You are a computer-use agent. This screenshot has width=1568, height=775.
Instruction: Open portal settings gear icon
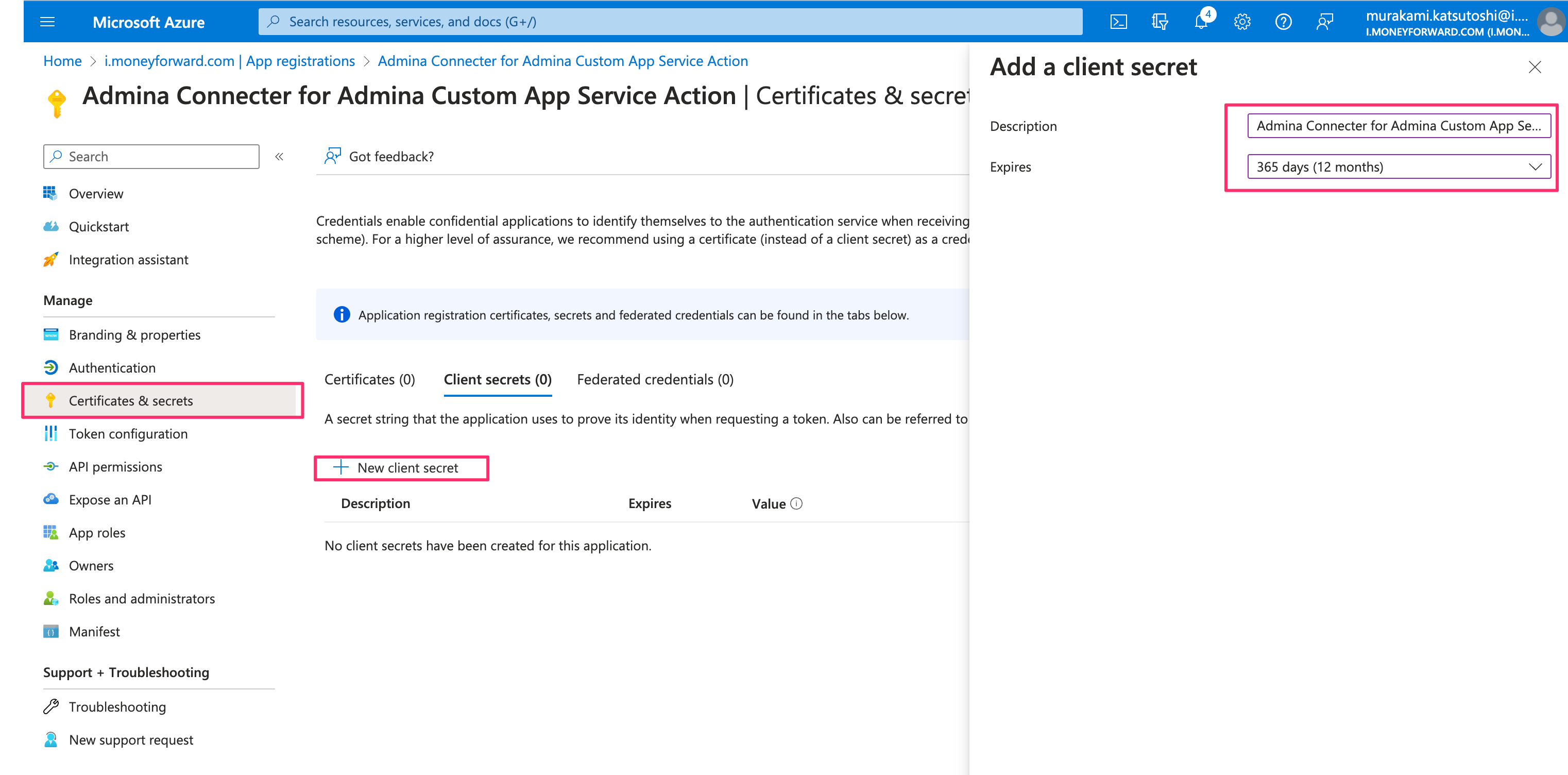pyautogui.click(x=1242, y=22)
